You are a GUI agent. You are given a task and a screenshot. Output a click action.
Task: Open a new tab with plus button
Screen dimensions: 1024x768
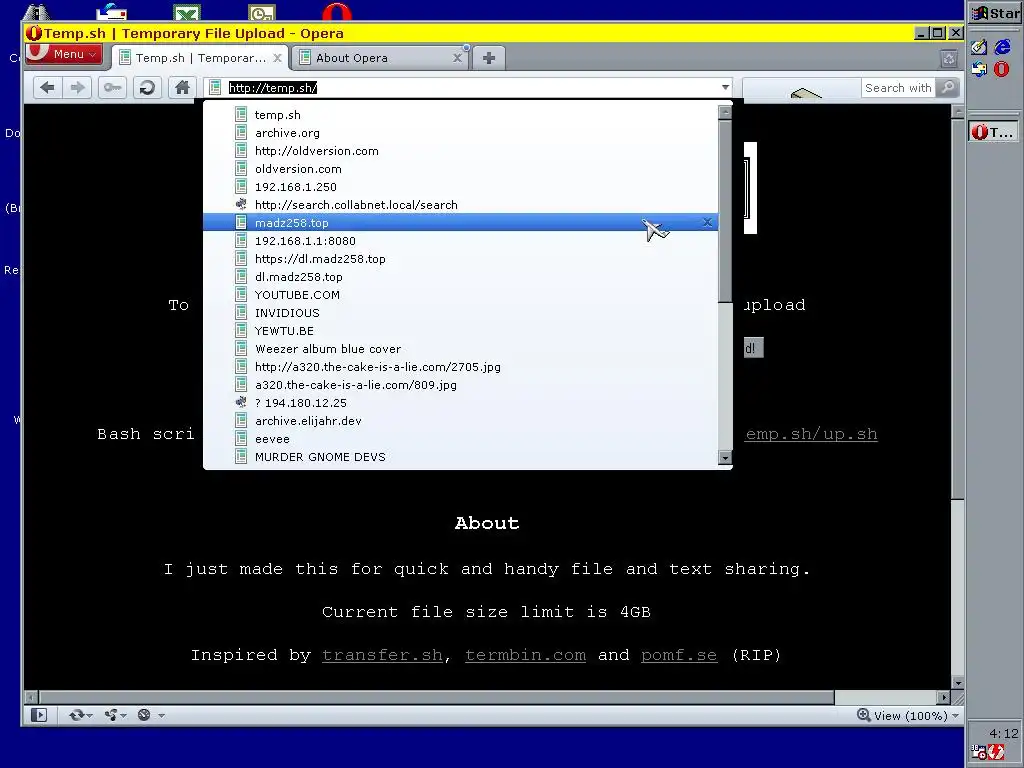[x=488, y=58]
